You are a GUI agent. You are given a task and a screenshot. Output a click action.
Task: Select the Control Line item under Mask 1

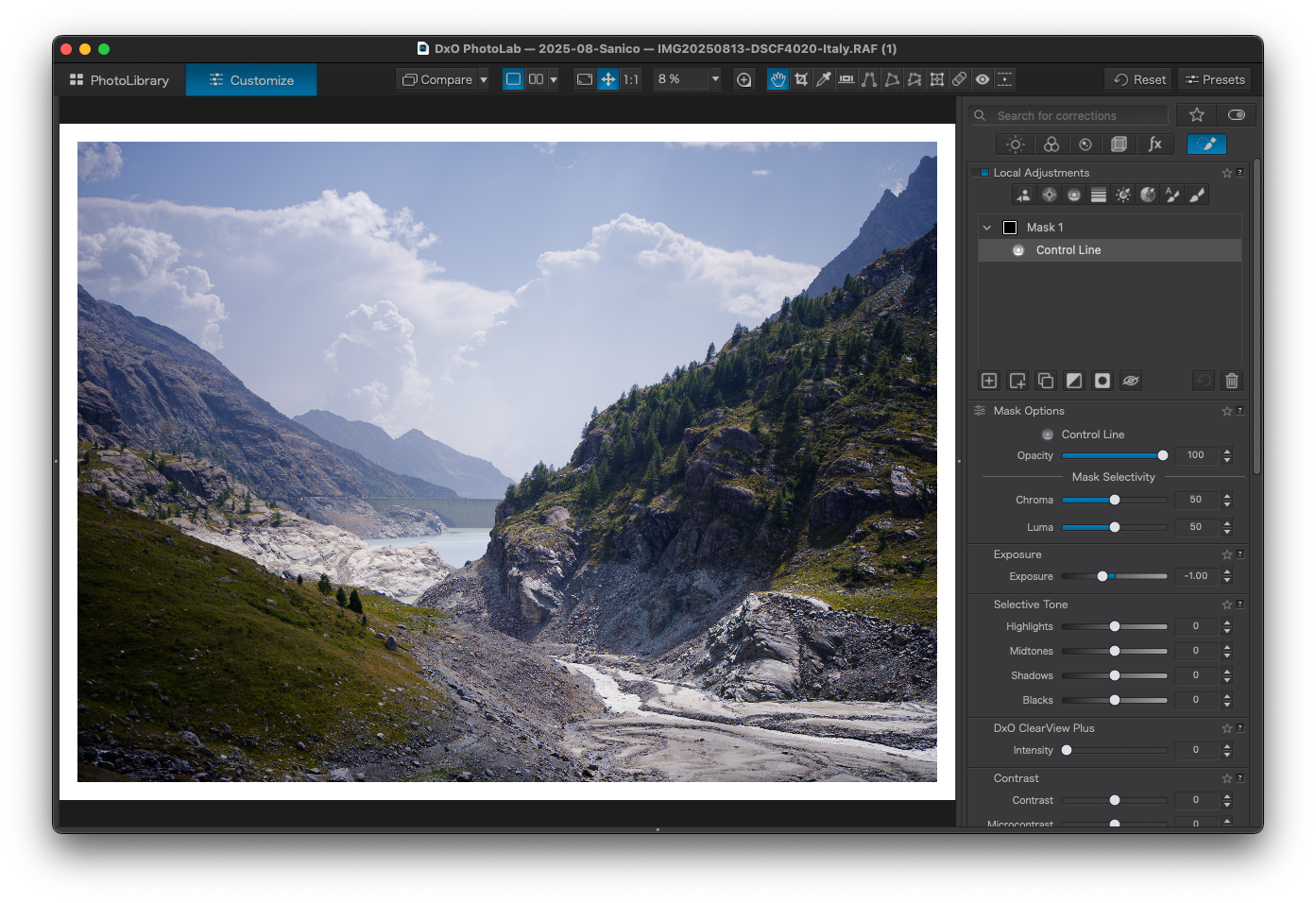1068,250
